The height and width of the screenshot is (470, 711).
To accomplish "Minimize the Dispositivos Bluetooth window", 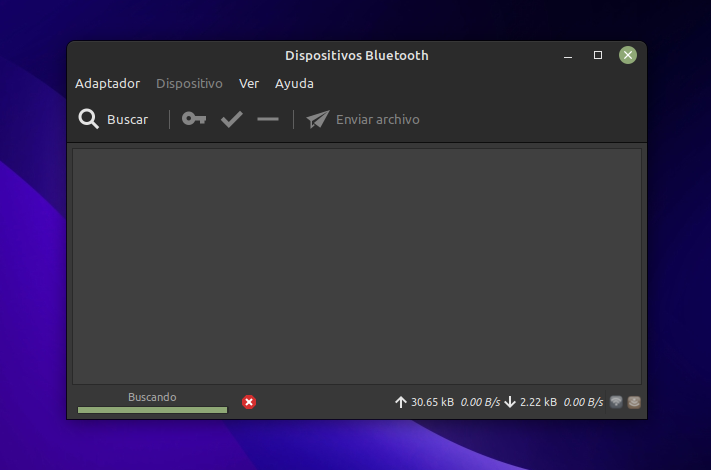I will pyautogui.click(x=568, y=56).
